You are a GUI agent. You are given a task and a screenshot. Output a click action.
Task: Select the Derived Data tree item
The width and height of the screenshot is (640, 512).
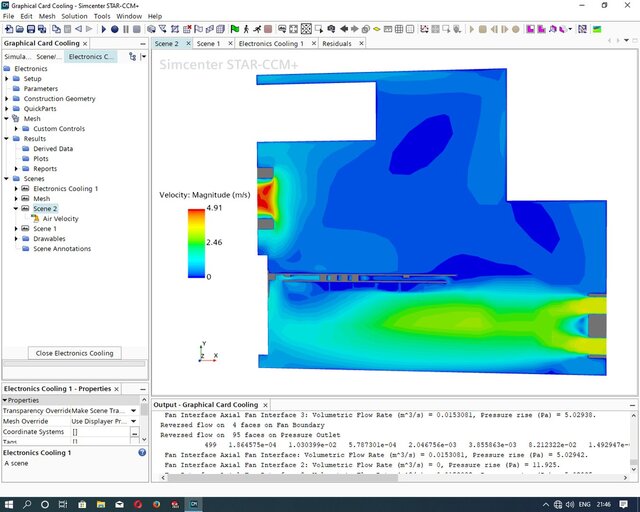[53, 149]
